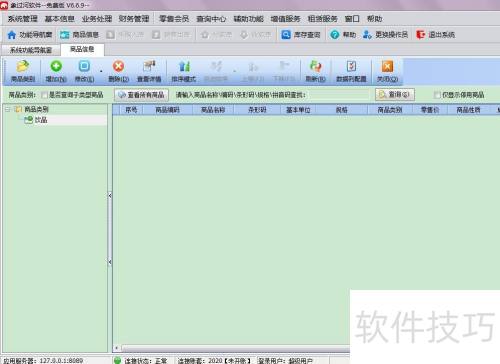Open the 财务管理 menu

[134, 19]
